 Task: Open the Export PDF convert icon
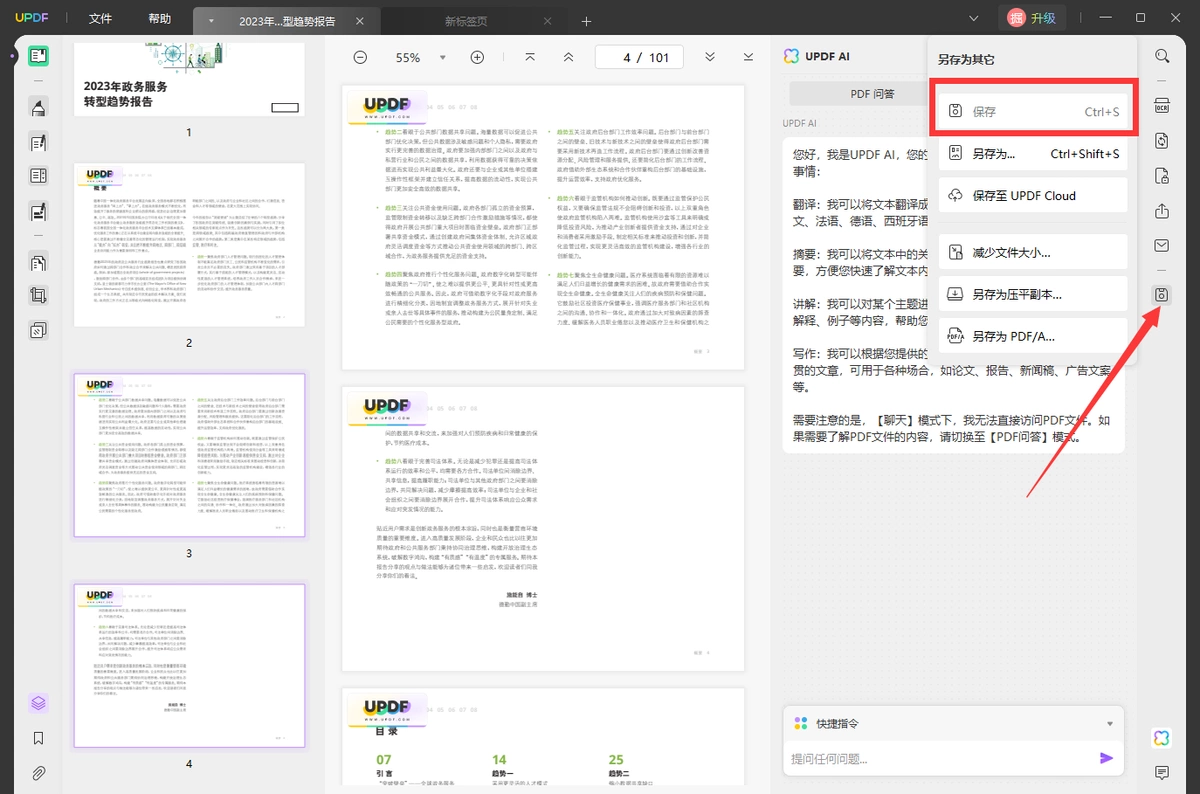click(1162, 142)
